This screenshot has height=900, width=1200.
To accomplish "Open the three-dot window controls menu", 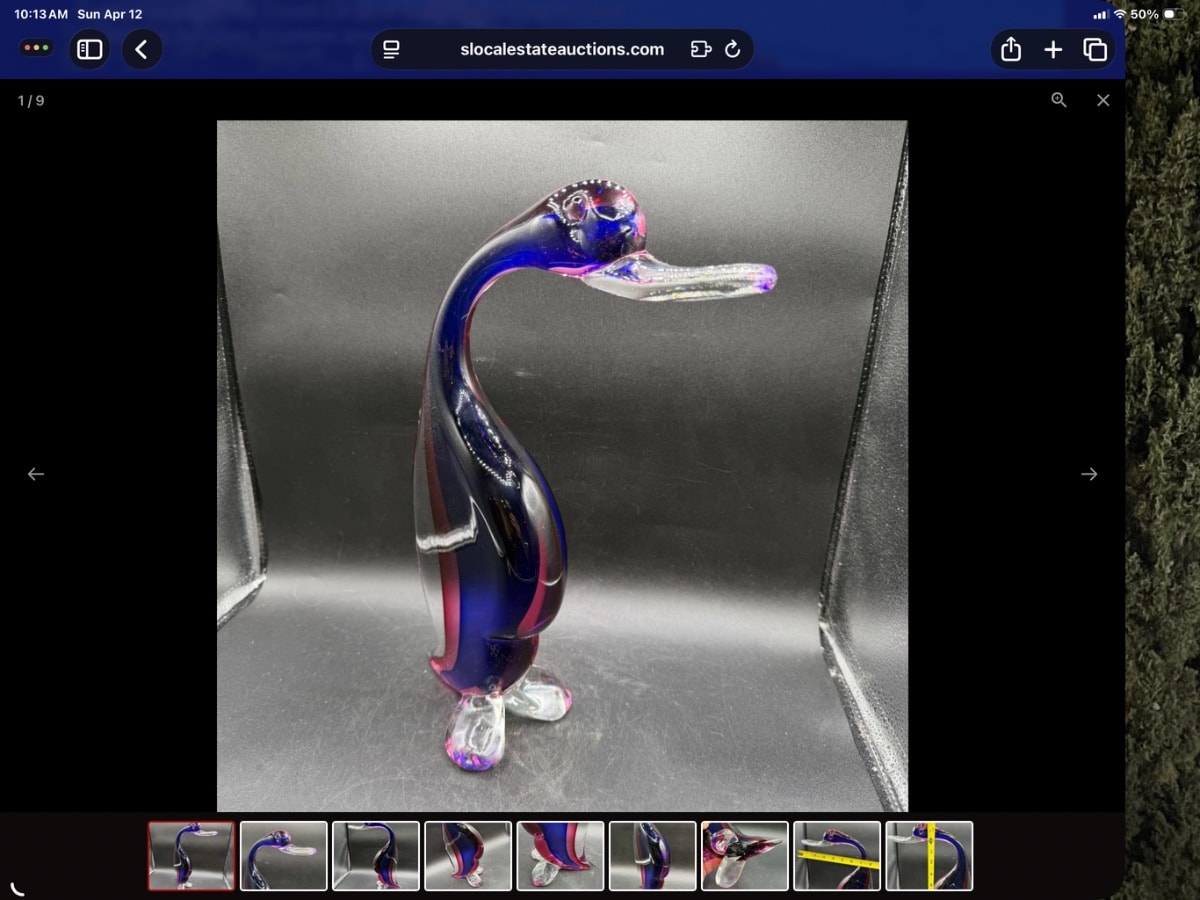I will click(37, 48).
